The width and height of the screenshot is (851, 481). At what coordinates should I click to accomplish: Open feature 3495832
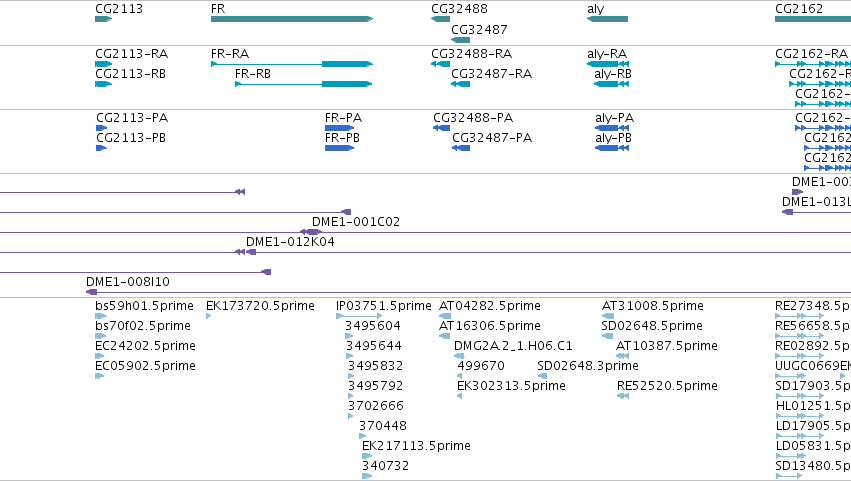351,376
